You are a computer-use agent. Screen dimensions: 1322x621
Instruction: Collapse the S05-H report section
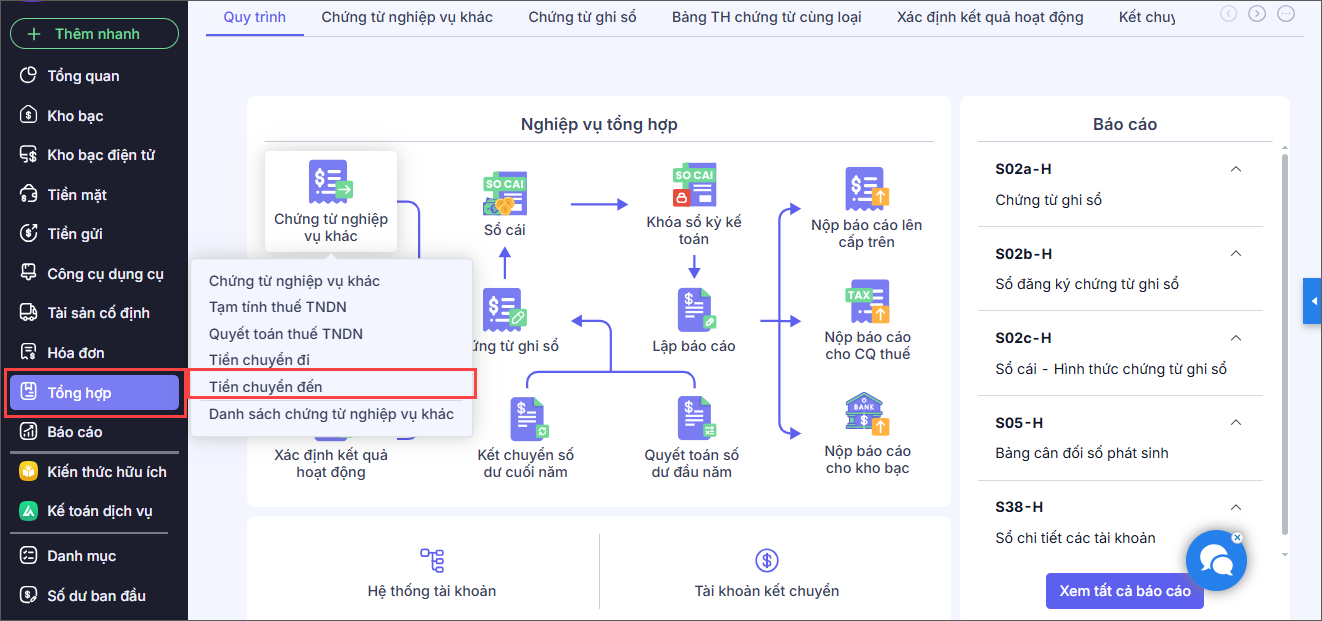1236,423
